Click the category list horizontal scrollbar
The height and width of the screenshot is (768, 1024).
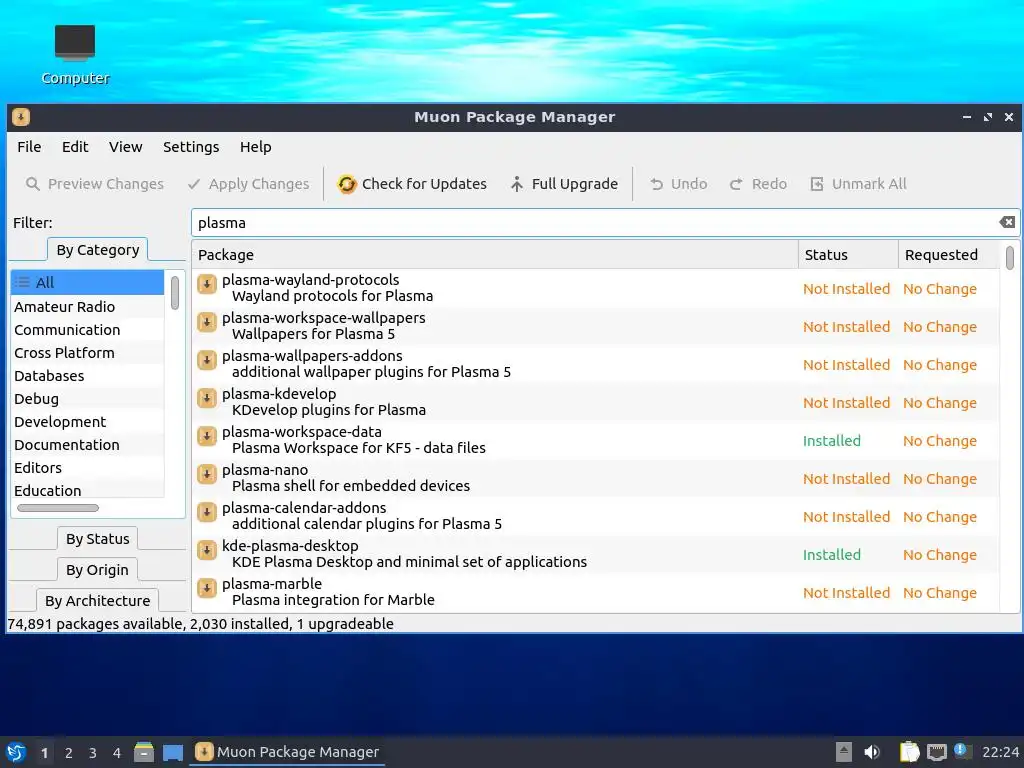click(57, 507)
